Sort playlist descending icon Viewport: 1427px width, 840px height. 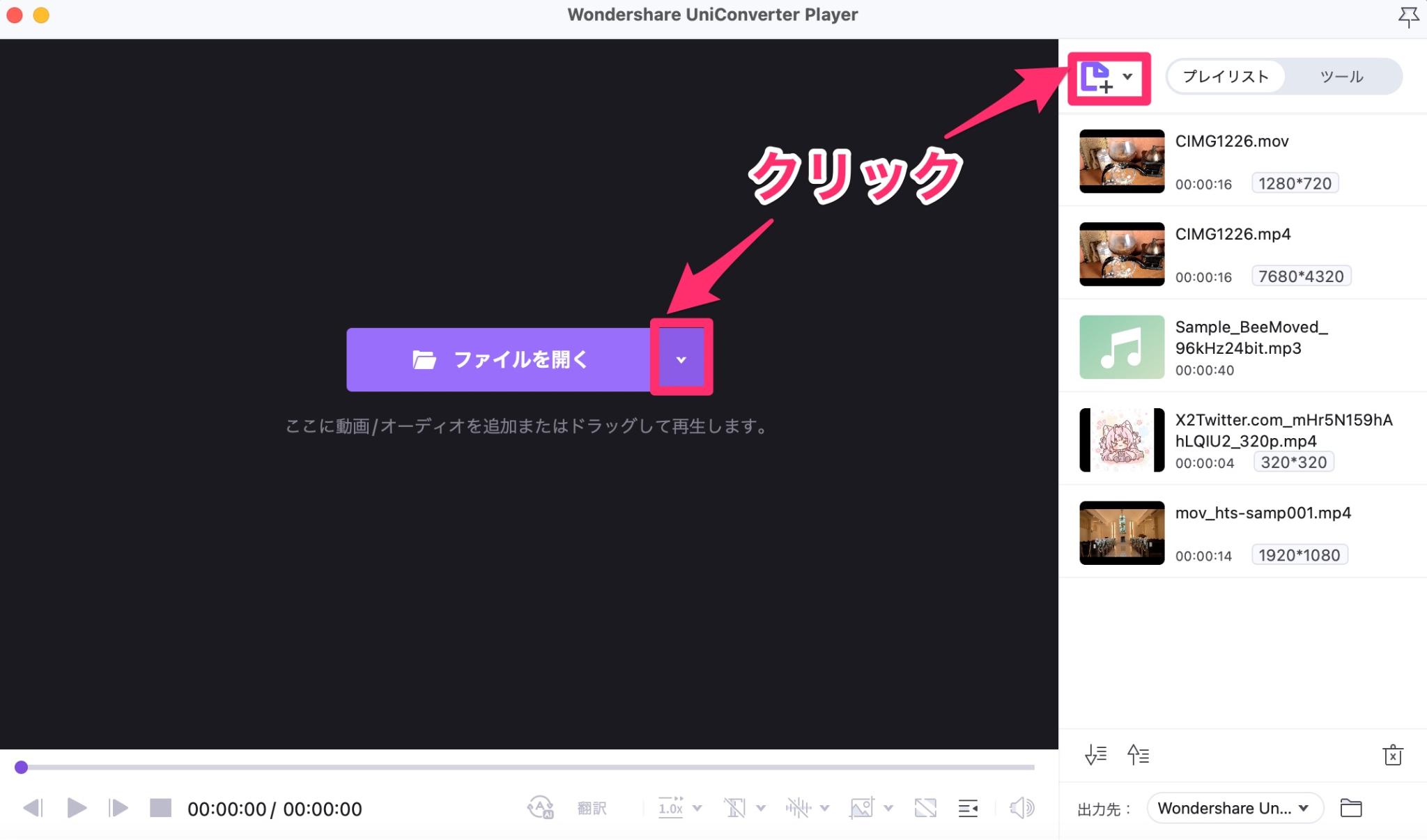tap(1095, 754)
